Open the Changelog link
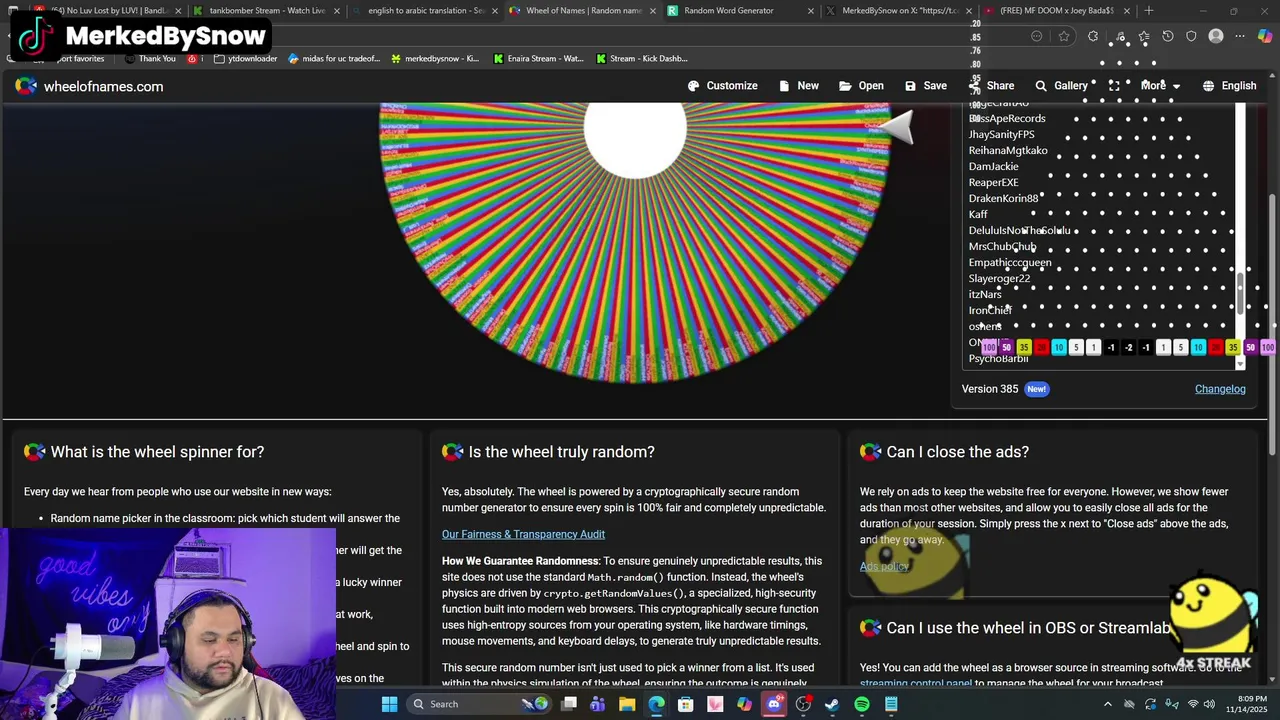Image resolution: width=1280 pixels, height=720 pixels. point(1220,389)
